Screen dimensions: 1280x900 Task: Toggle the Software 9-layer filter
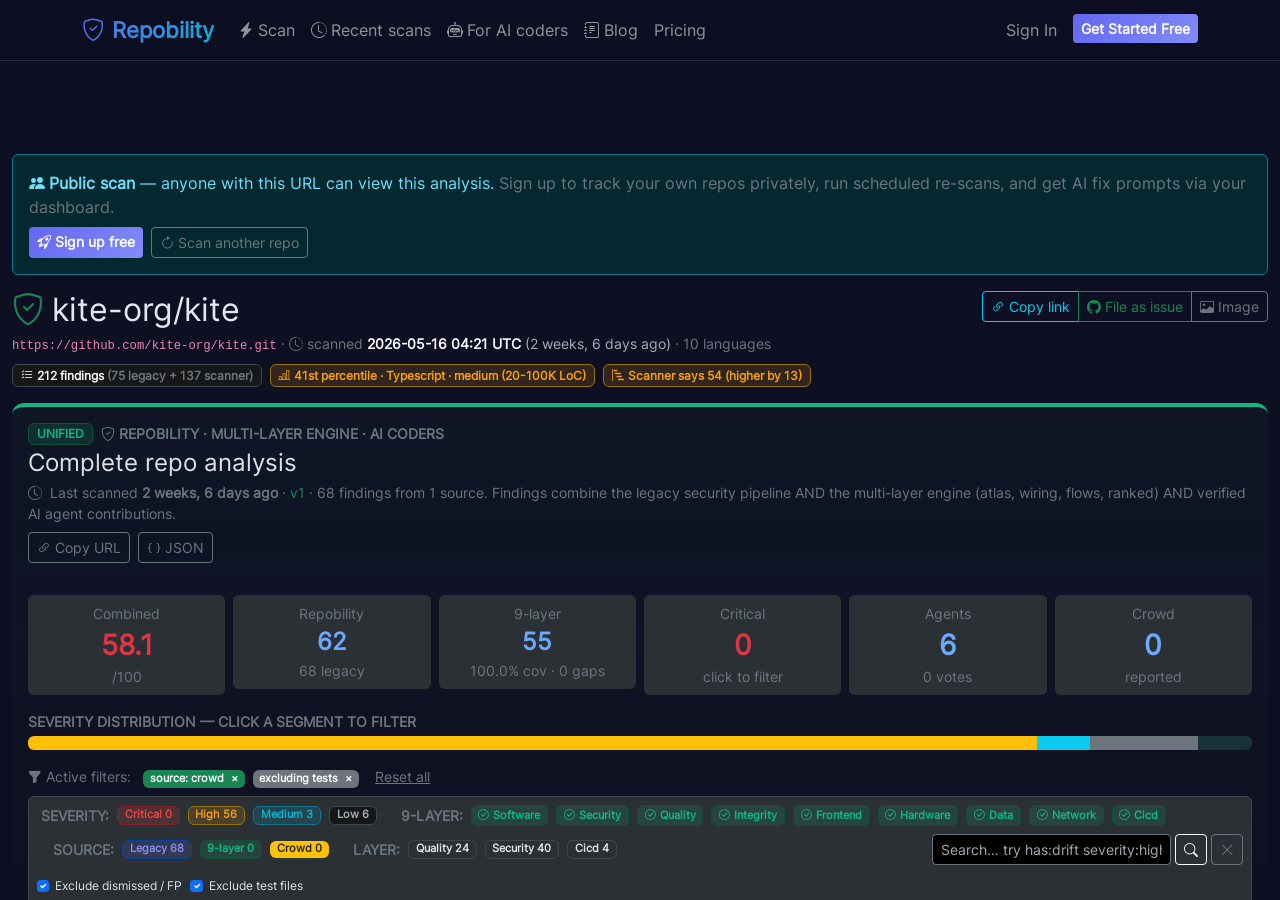(510, 815)
